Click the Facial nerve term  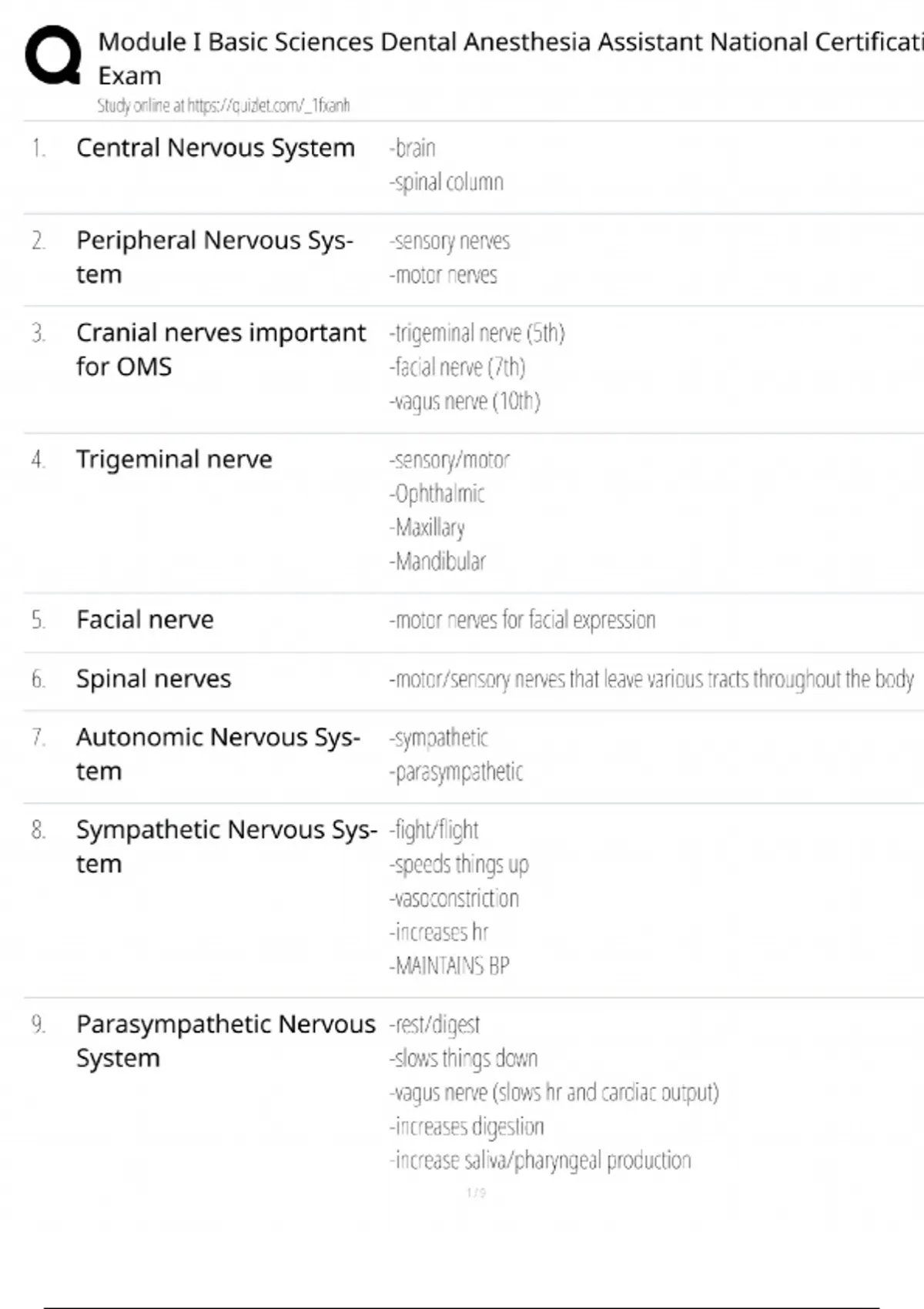(x=145, y=620)
